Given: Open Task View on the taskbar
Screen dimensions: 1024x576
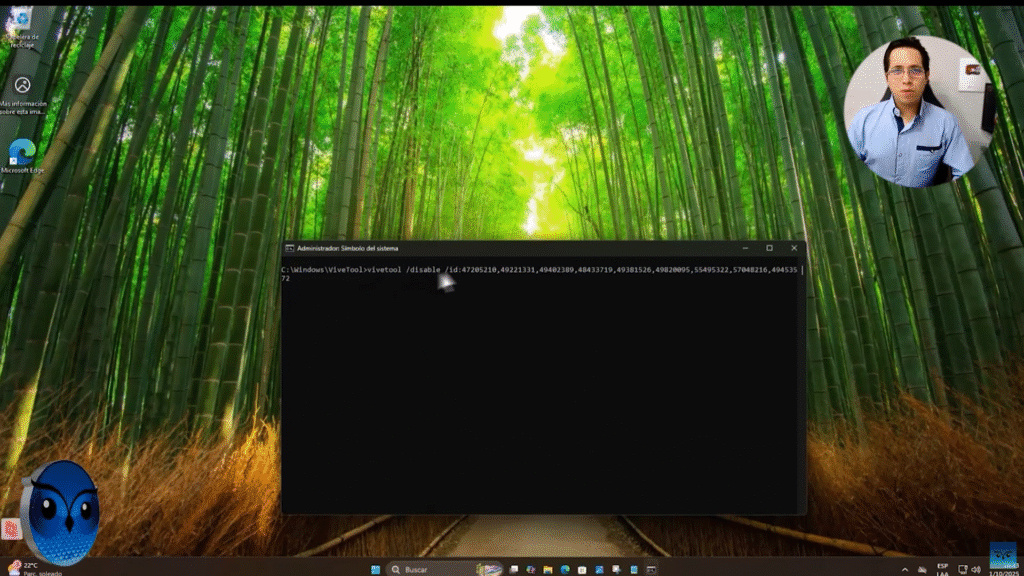Looking at the screenshot, I should (514, 569).
